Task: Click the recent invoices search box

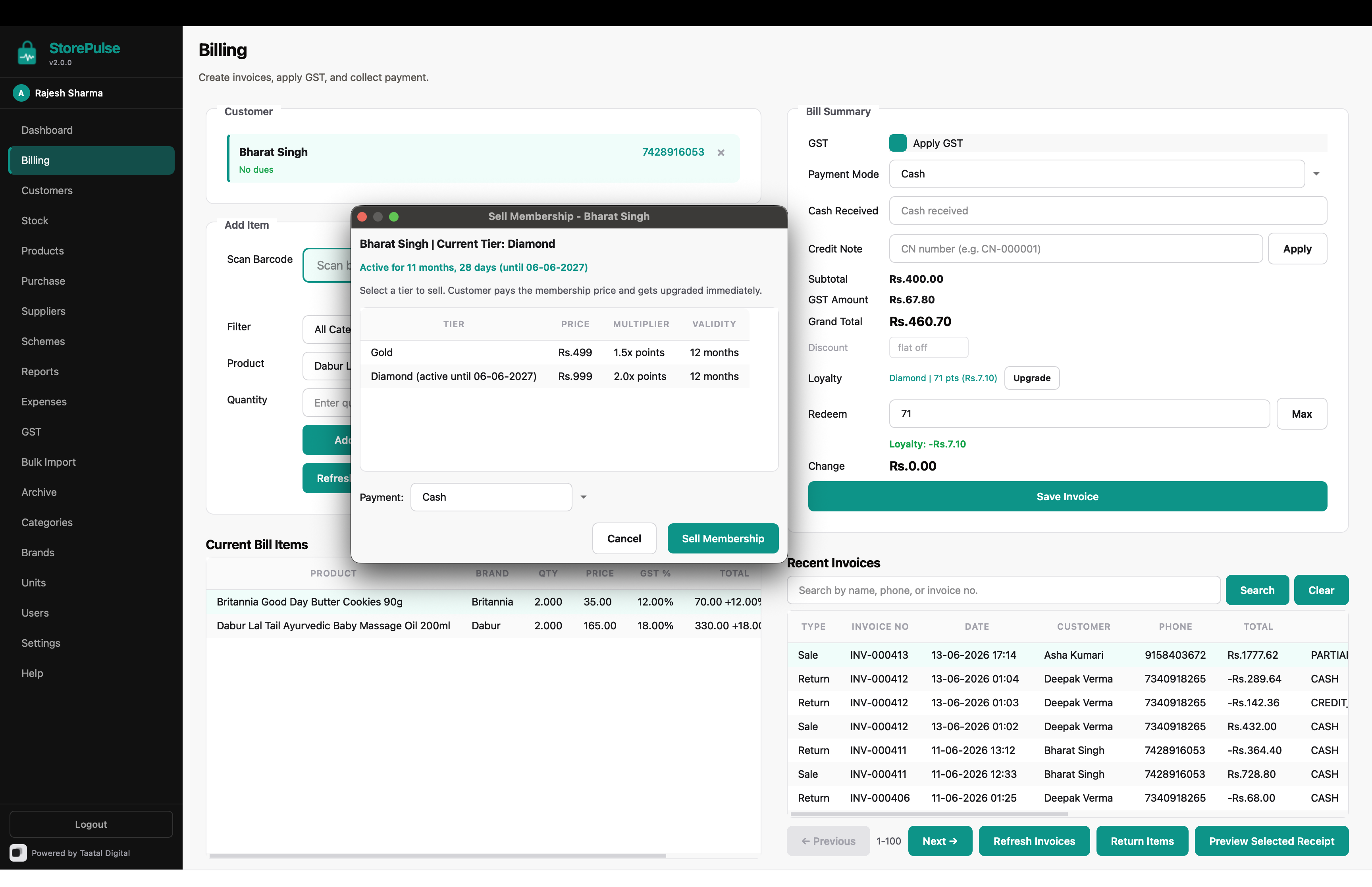Action: click(1004, 590)
